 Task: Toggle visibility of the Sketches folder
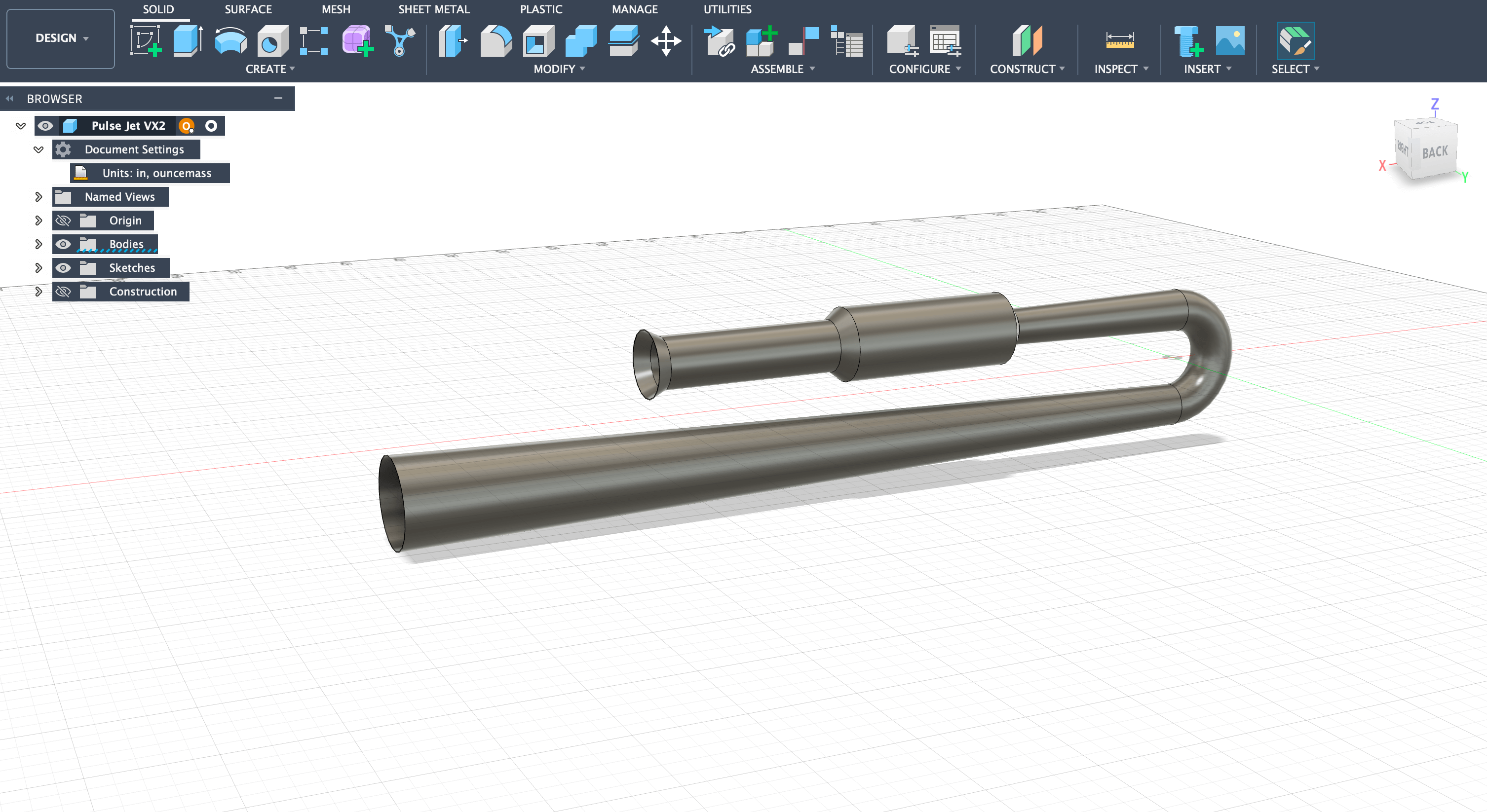(x=64, y=267)
